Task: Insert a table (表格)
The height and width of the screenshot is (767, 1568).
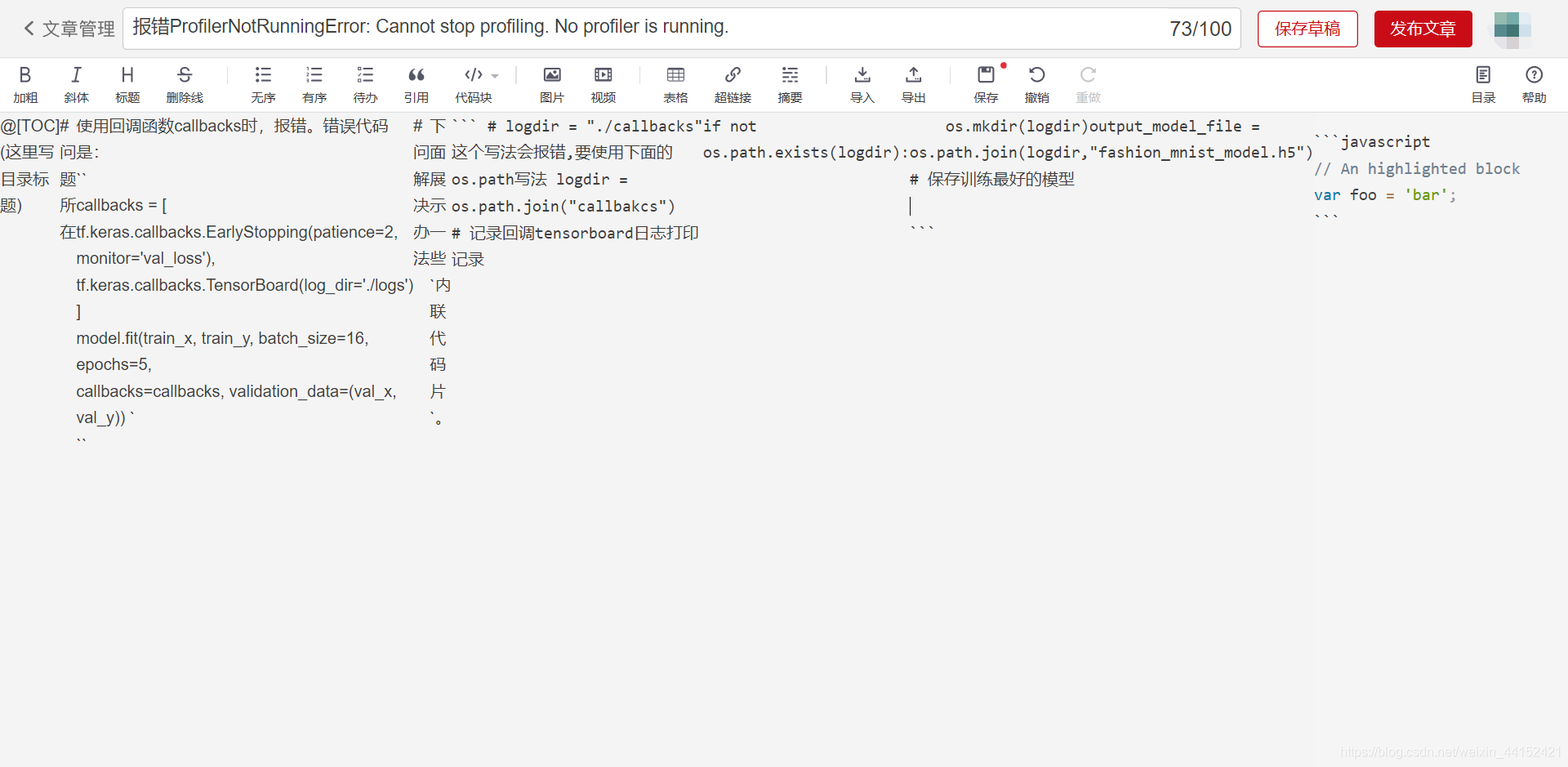Action: [675, 85]
